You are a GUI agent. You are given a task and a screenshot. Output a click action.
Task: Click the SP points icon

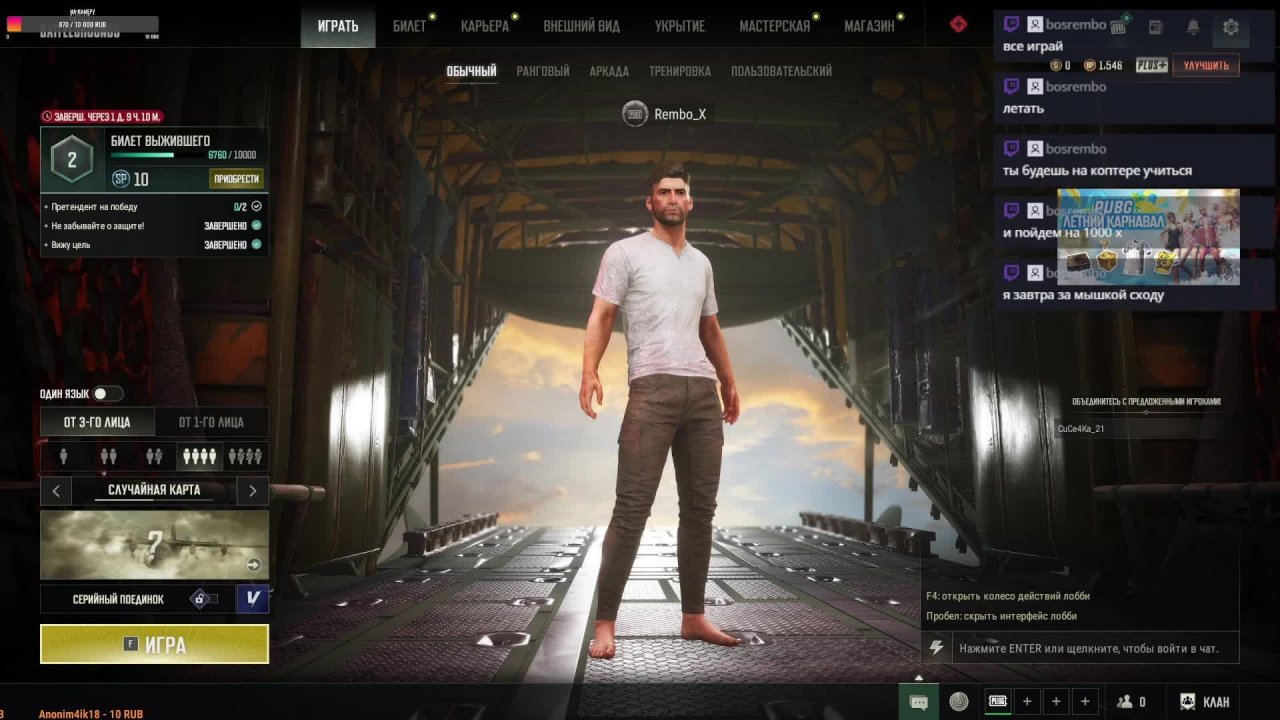pyautogui.click(x=121, y=179)
